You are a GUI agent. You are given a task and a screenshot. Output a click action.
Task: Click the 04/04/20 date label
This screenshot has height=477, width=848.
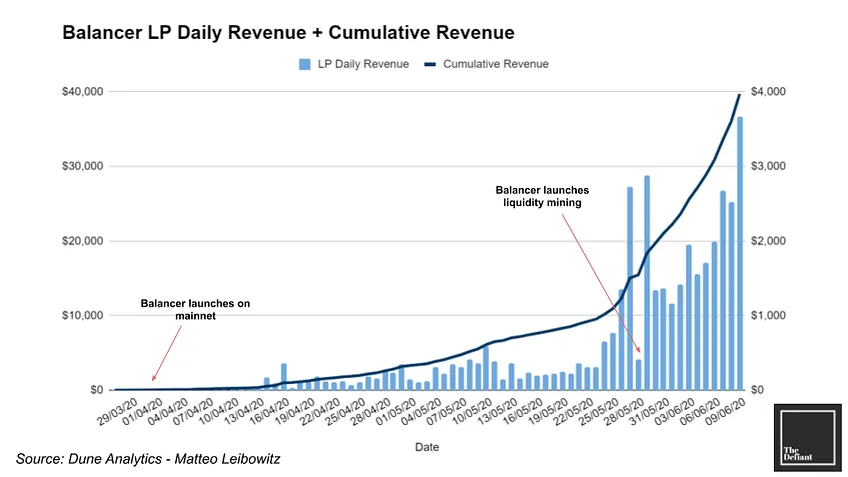tap(168, 412)
